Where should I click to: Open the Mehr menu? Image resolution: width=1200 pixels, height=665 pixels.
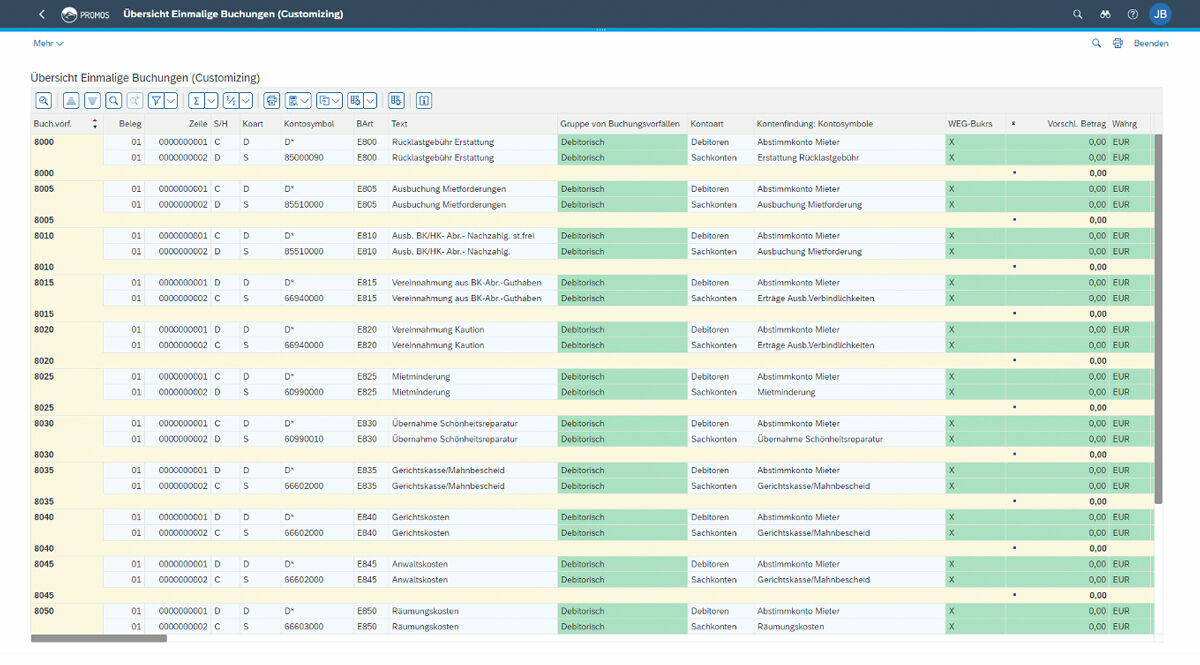pos(48,43)
